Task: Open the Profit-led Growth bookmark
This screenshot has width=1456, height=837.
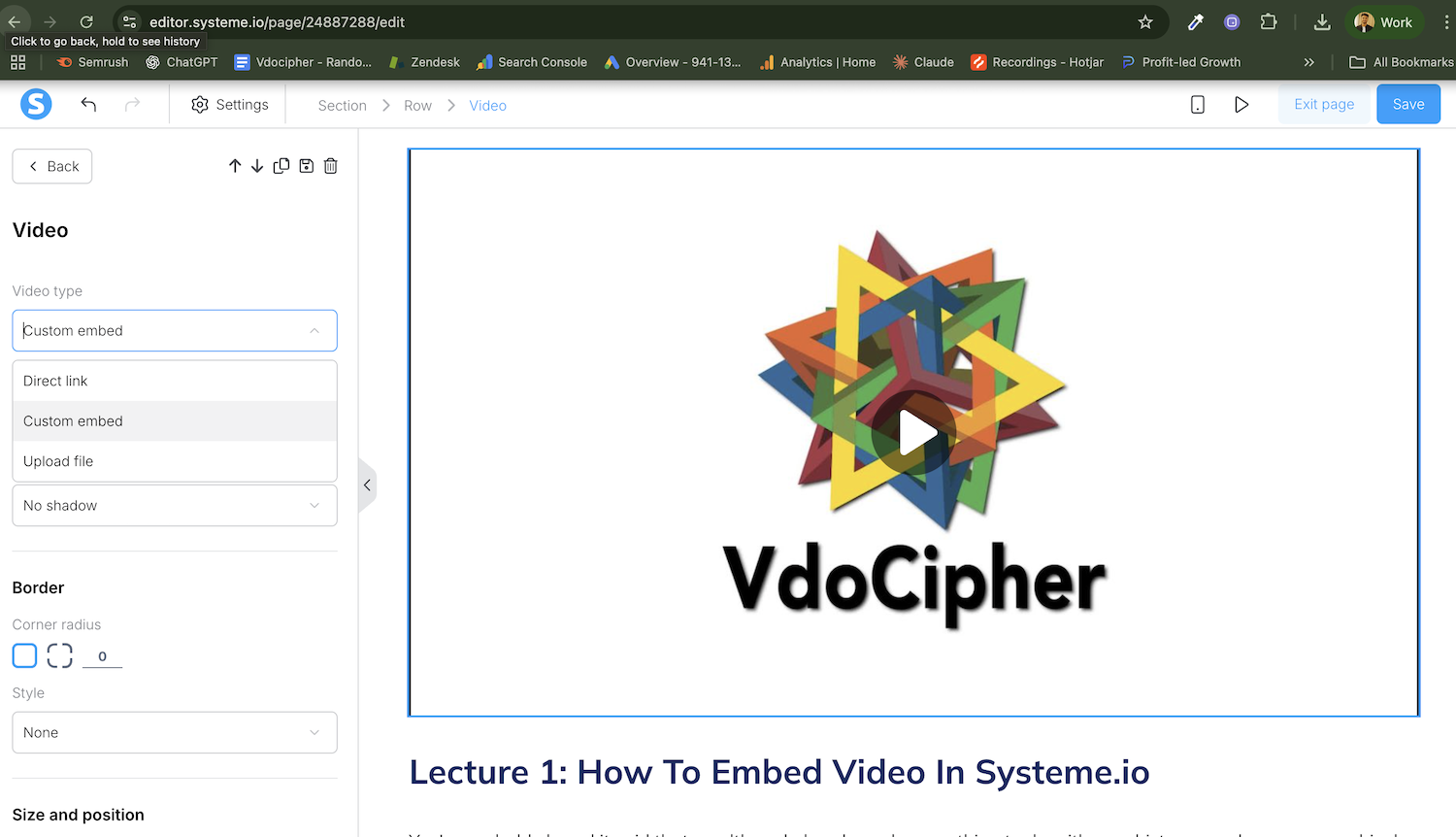Action: [x=1180, y=62]
